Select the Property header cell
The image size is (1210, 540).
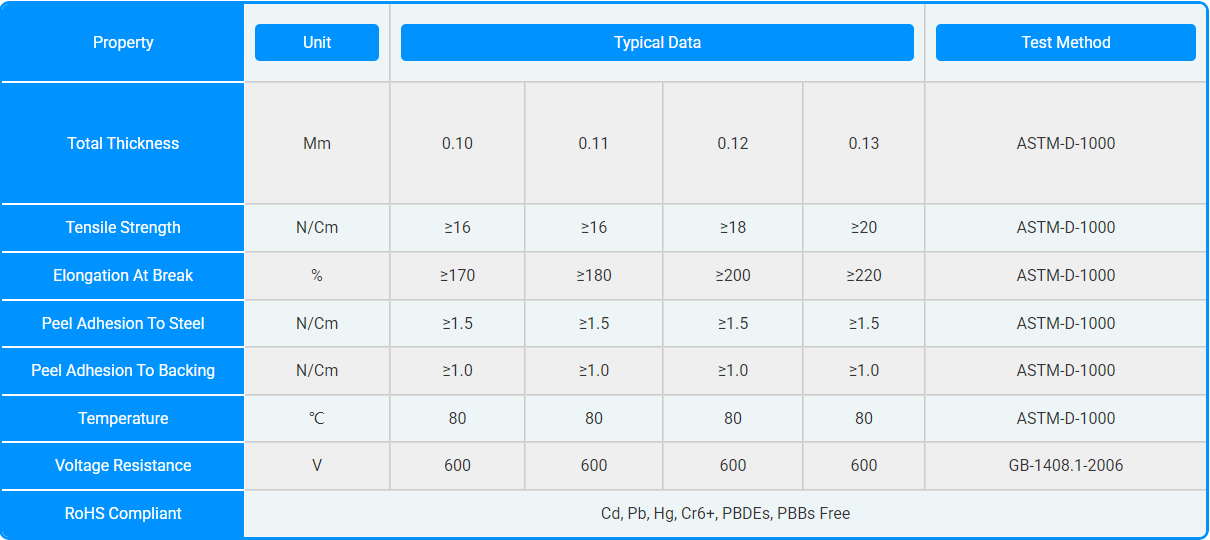point(123,42)
